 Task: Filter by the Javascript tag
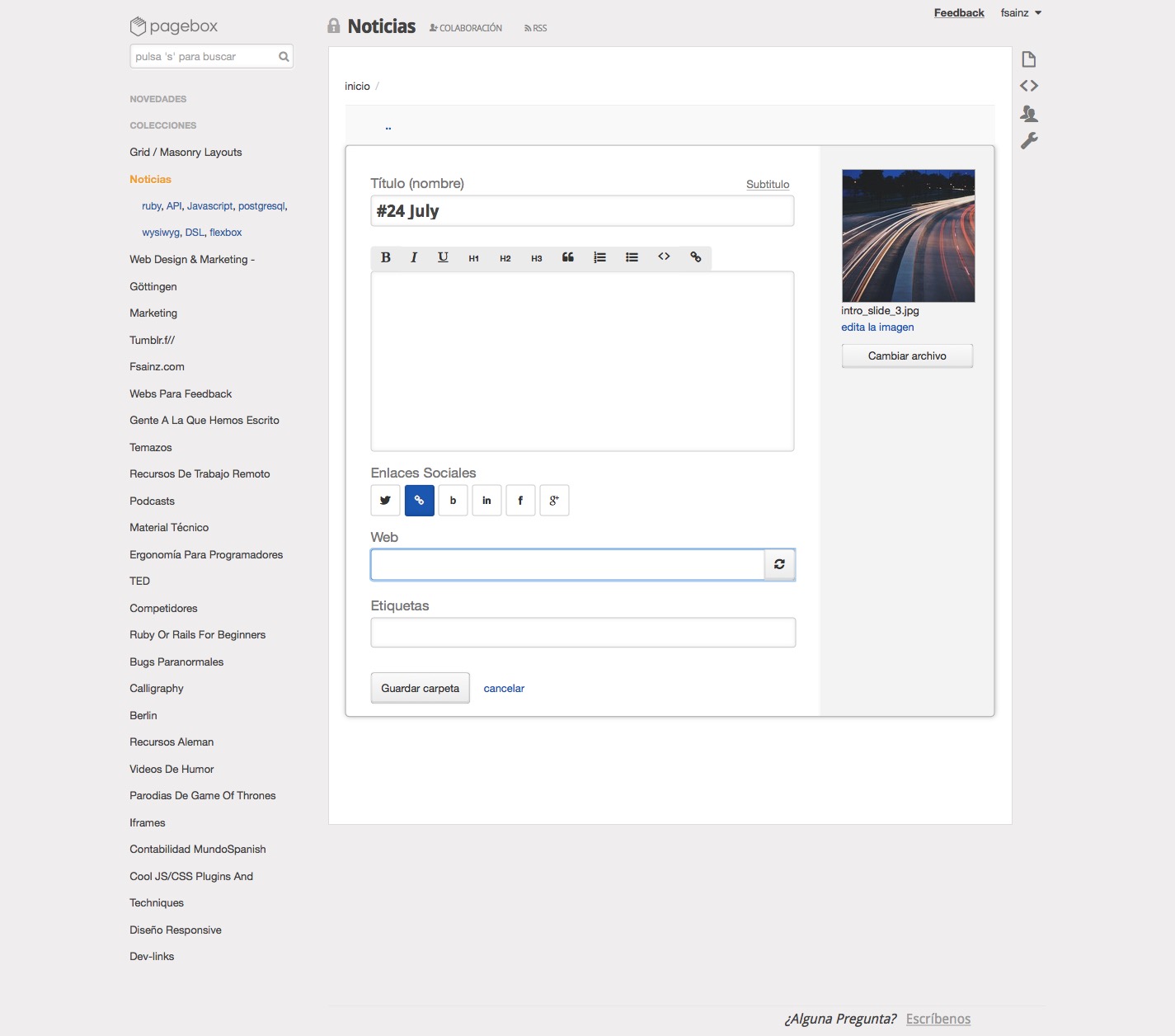coord(209,206)
